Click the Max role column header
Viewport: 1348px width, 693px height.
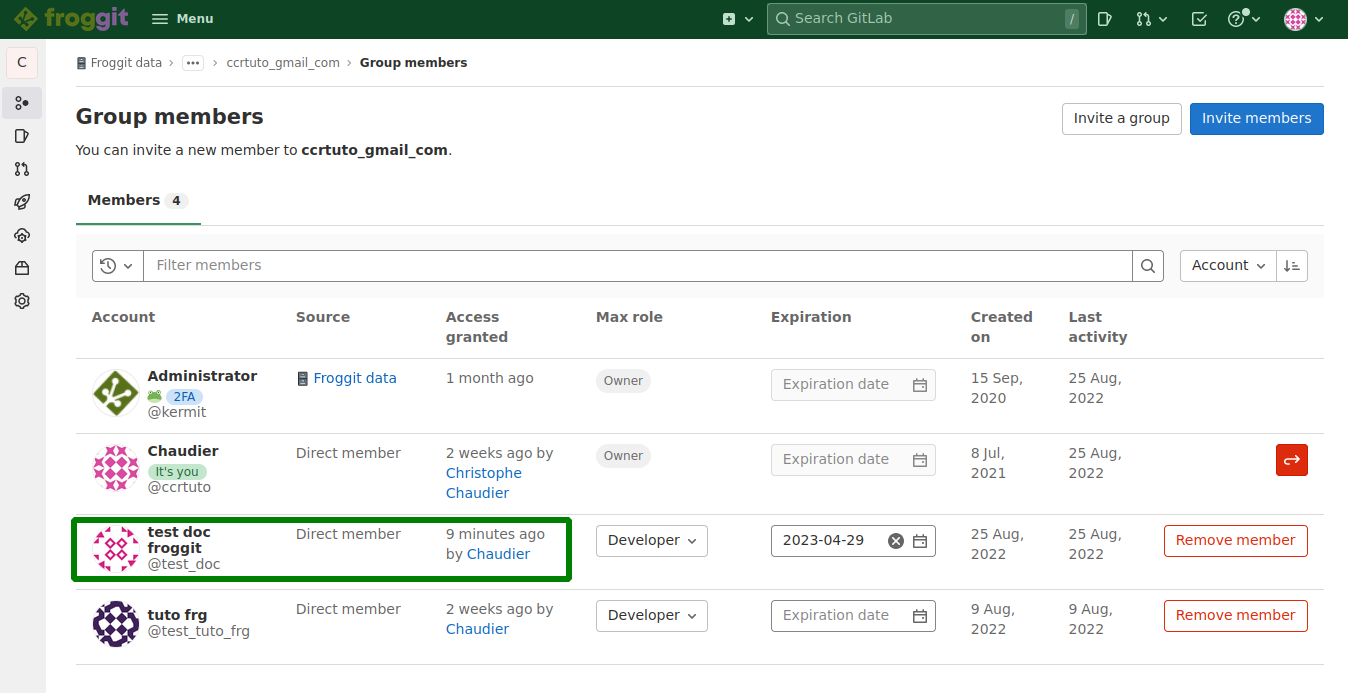tap(629, 318)
